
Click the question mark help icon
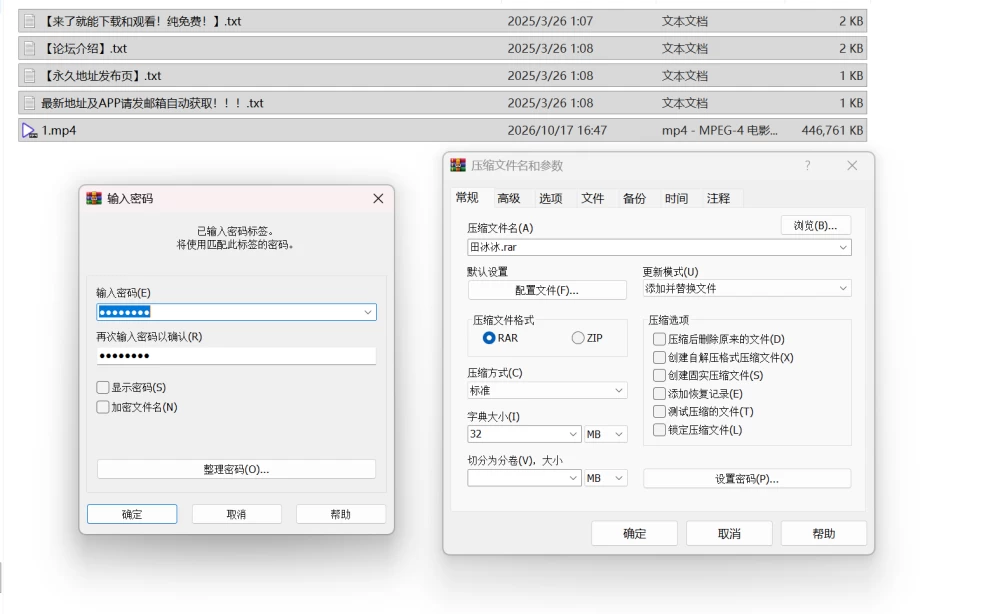pos(807,166)
